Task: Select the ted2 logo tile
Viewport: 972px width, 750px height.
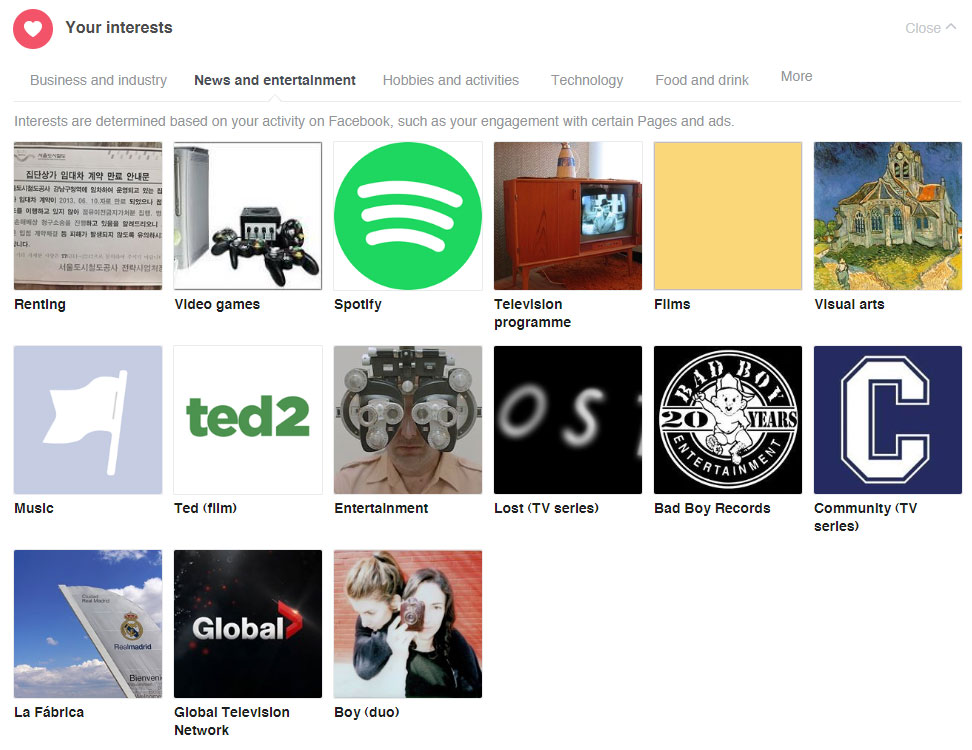Action: tap(248, 420)
